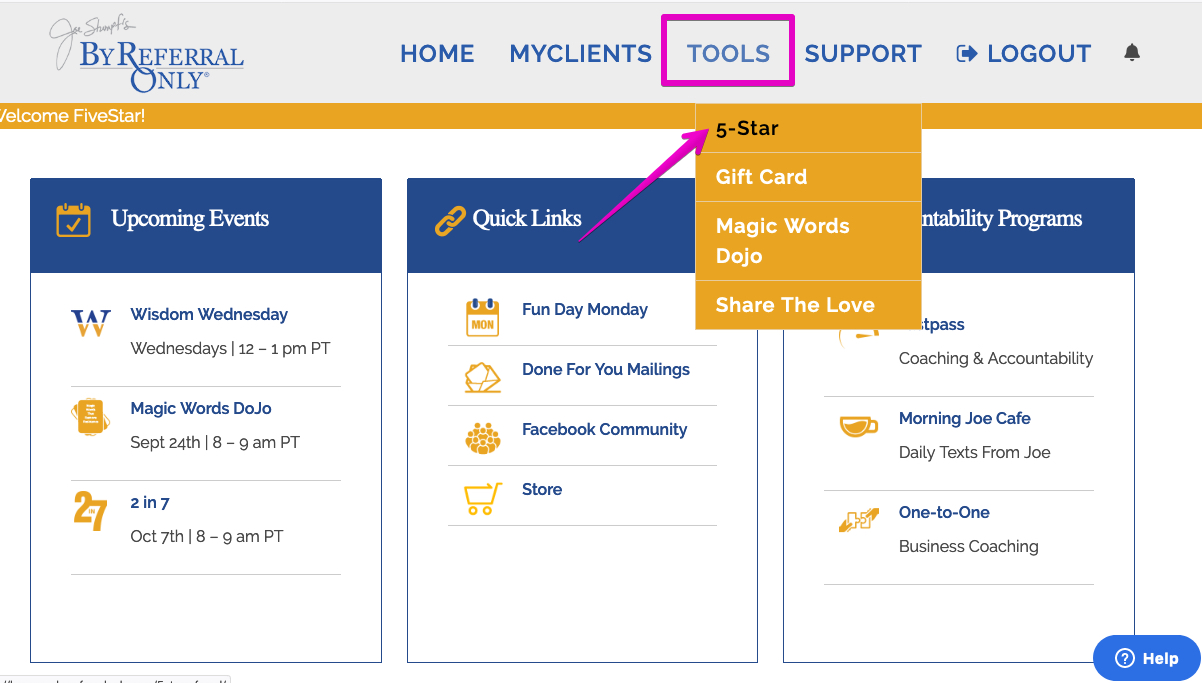Click the Wisdom Wednesday W icon
1202x683 pixels.
(91, 323)
